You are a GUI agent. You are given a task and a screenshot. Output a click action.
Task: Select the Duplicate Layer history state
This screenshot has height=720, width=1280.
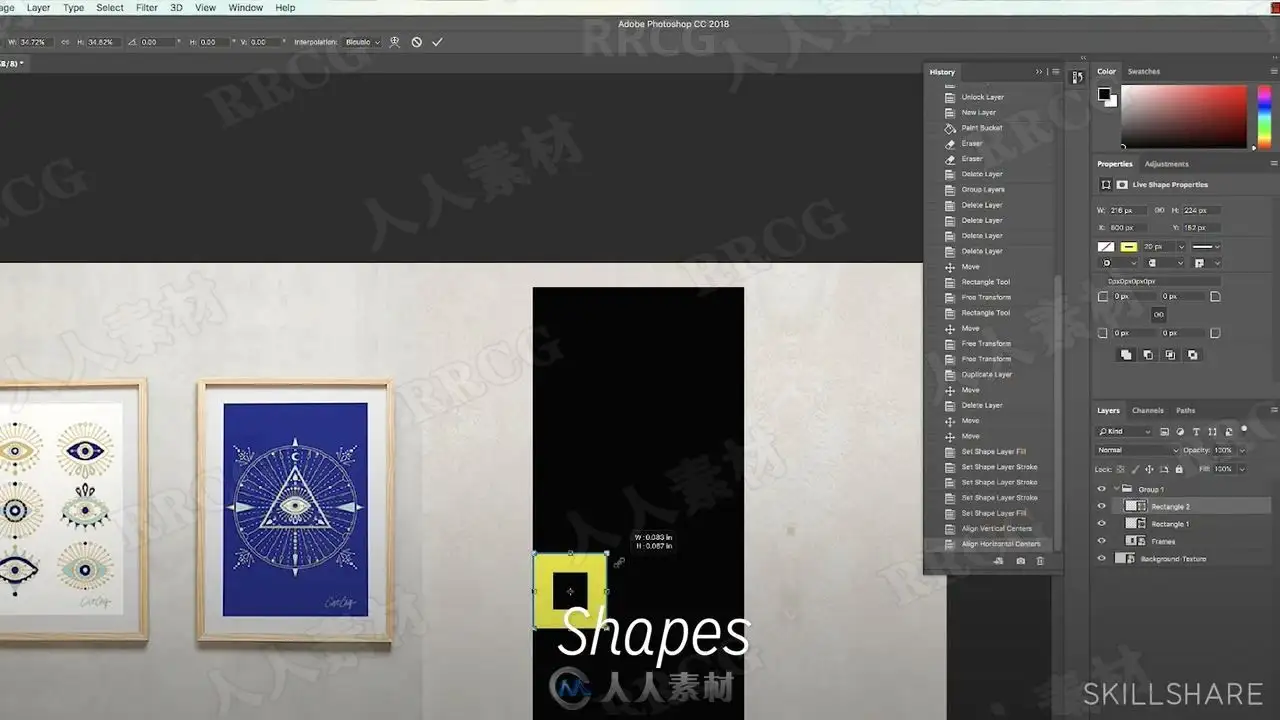(x=987, y=374)
